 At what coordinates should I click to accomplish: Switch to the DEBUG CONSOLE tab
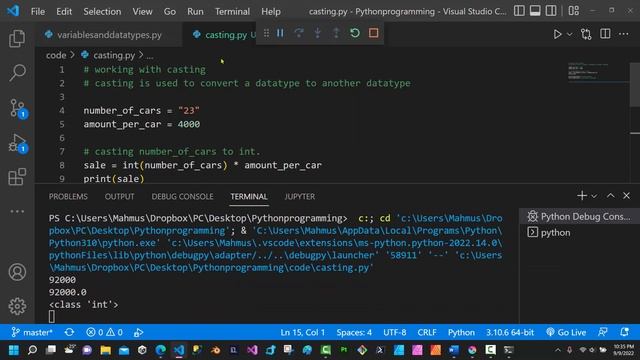(182, 197)
